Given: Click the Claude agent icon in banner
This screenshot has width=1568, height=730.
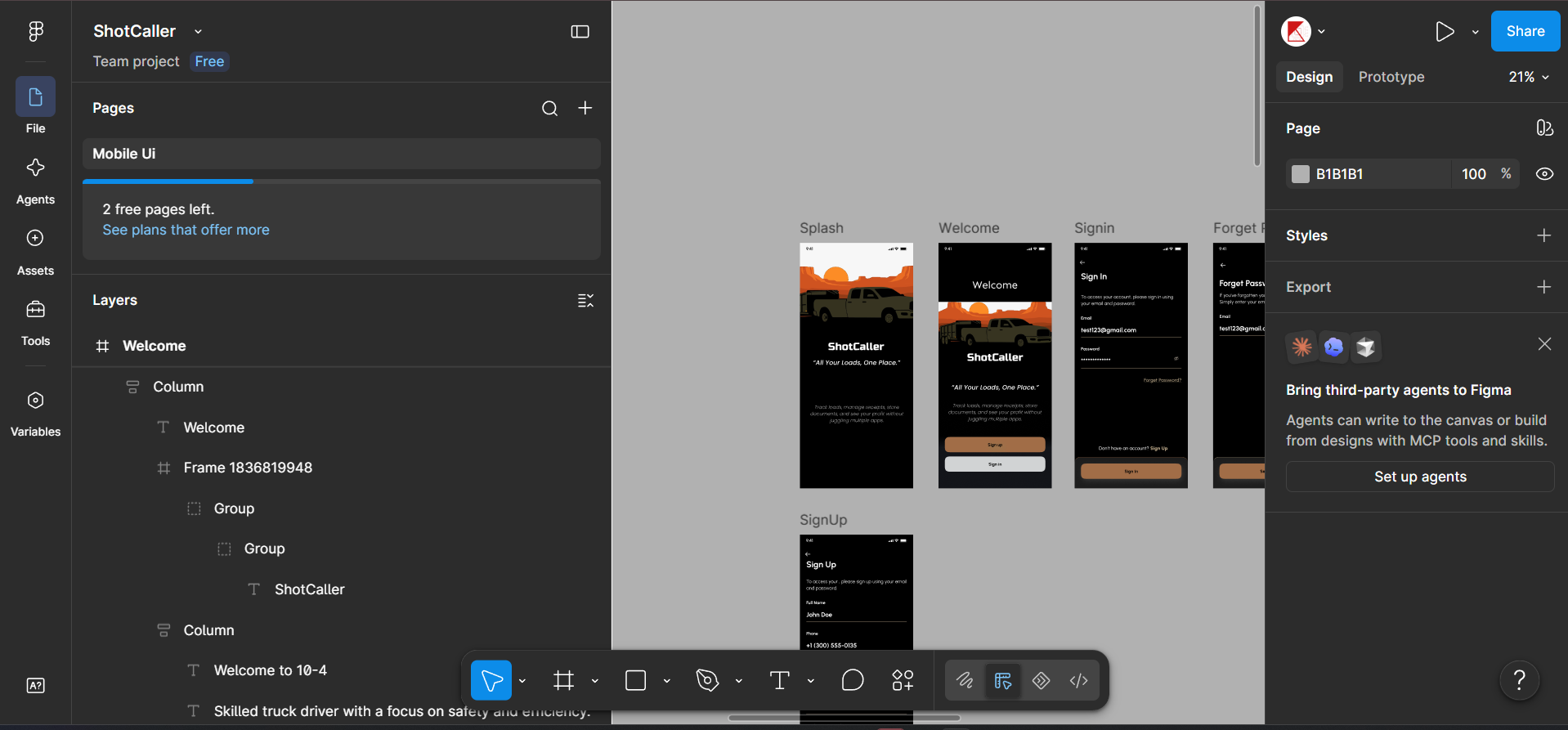Looking at the screenshot, I should coord(1301,347).
